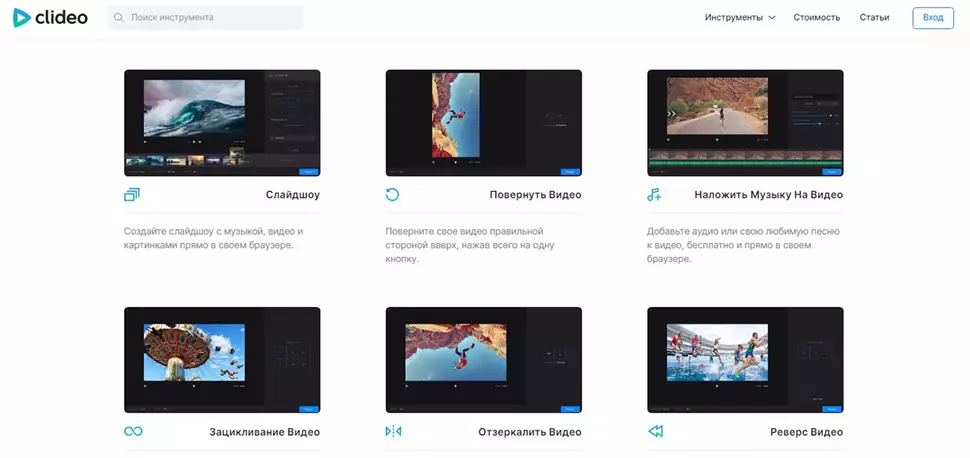The image size is (970, 458).
Task: Open the Повернуть Видео tool link
Action: coord(535,195)
